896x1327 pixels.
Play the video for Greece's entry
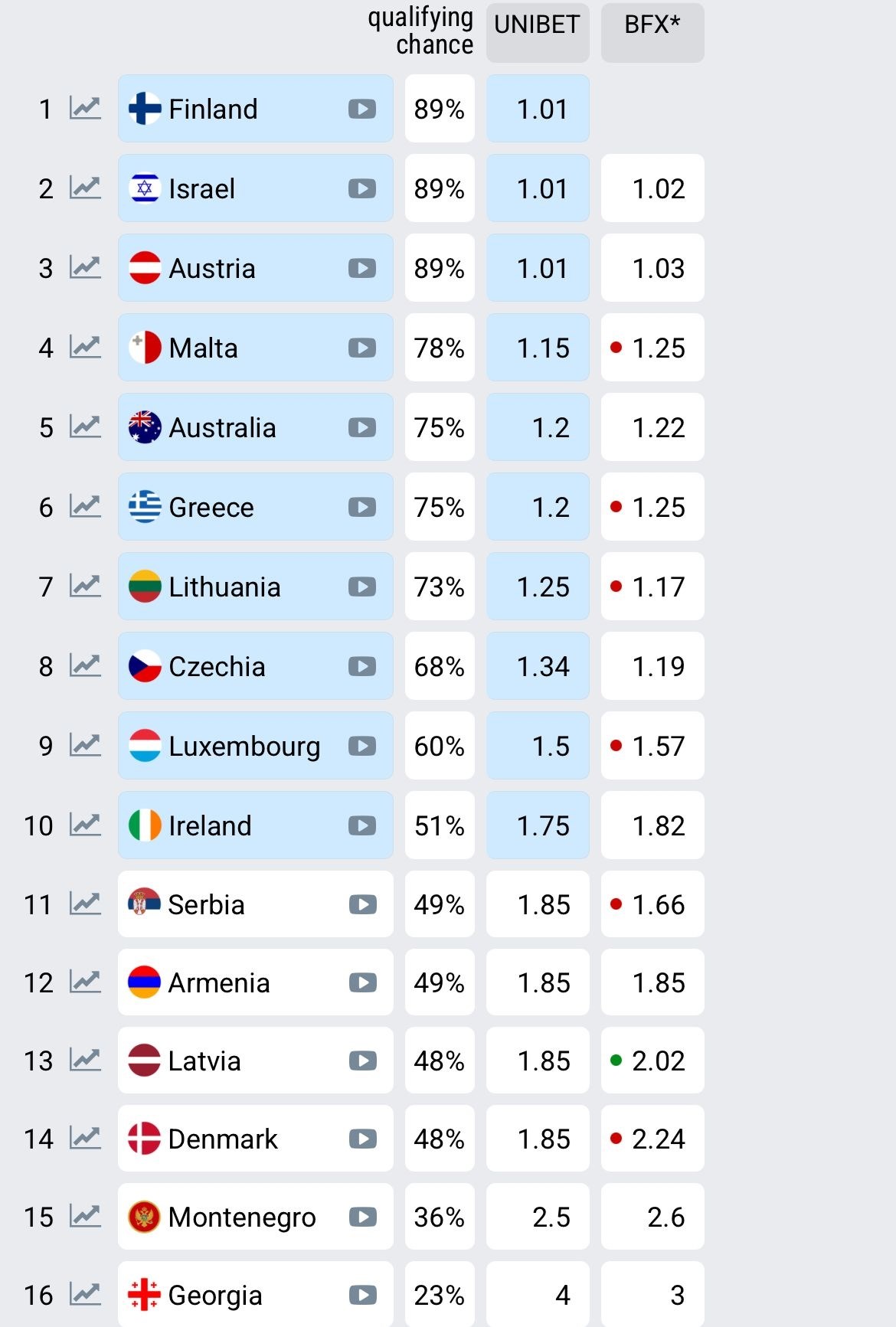click(x=362, y=507)
